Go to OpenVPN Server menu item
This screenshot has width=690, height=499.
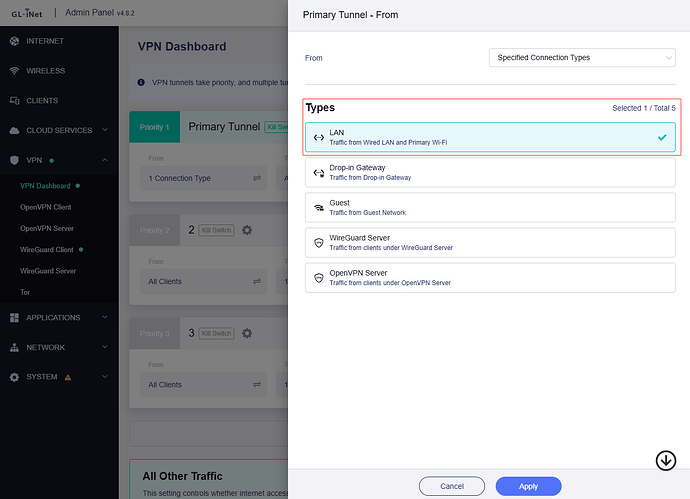coord(48,228)
